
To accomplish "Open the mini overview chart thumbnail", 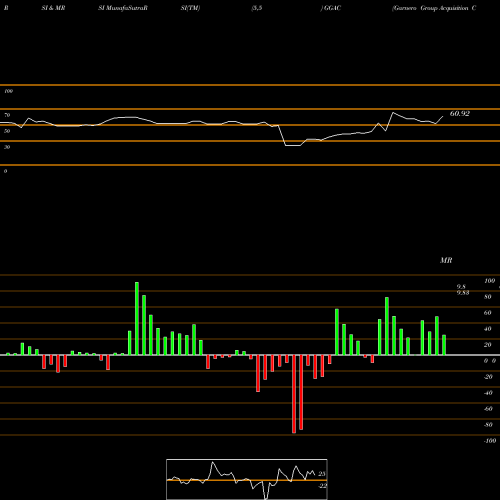I will tap(247, 479).
